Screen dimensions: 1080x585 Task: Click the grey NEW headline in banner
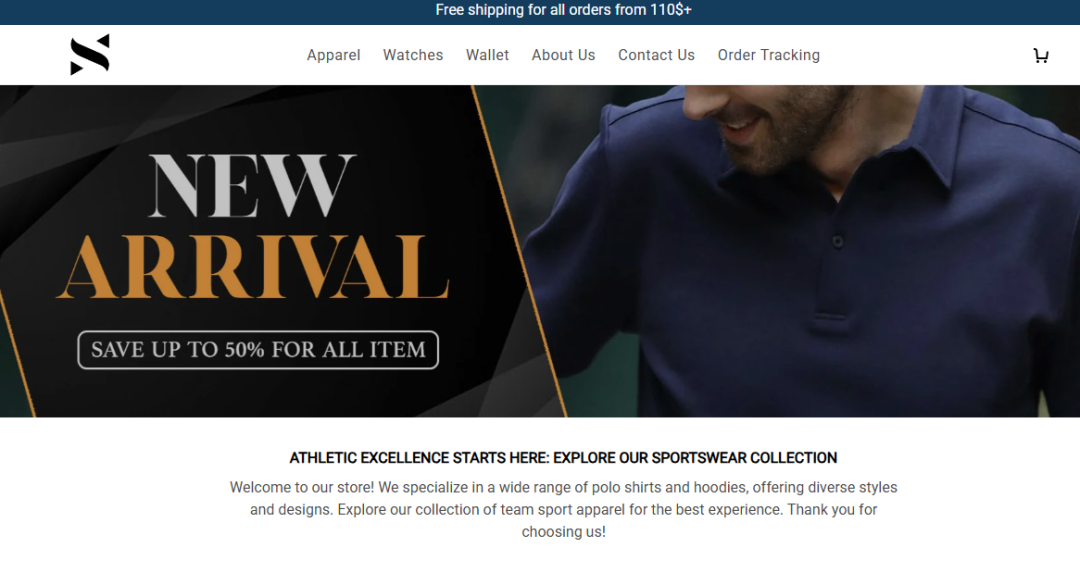252,185
